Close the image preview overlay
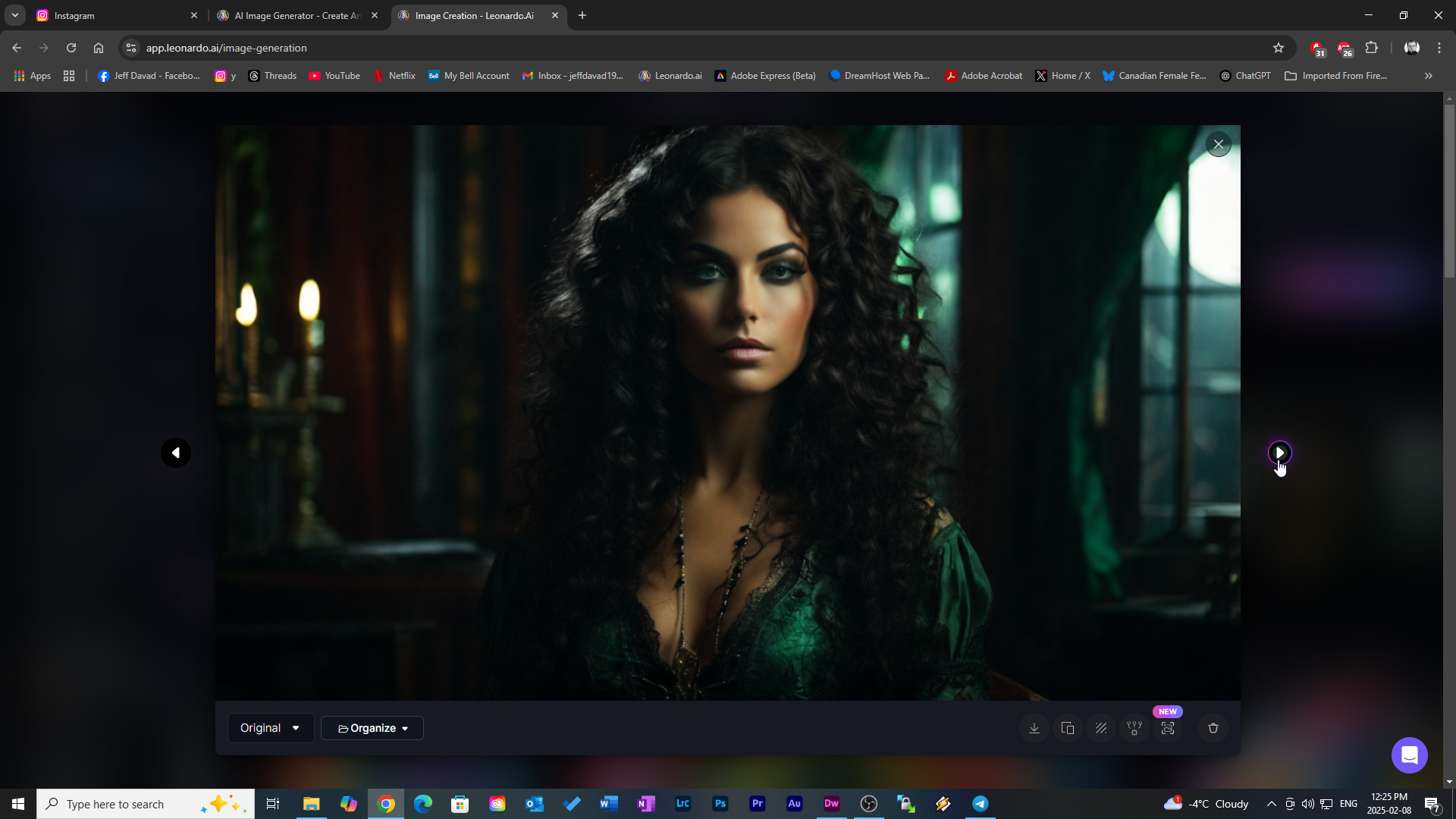The image size is (1456, 819). (1219, 144)
